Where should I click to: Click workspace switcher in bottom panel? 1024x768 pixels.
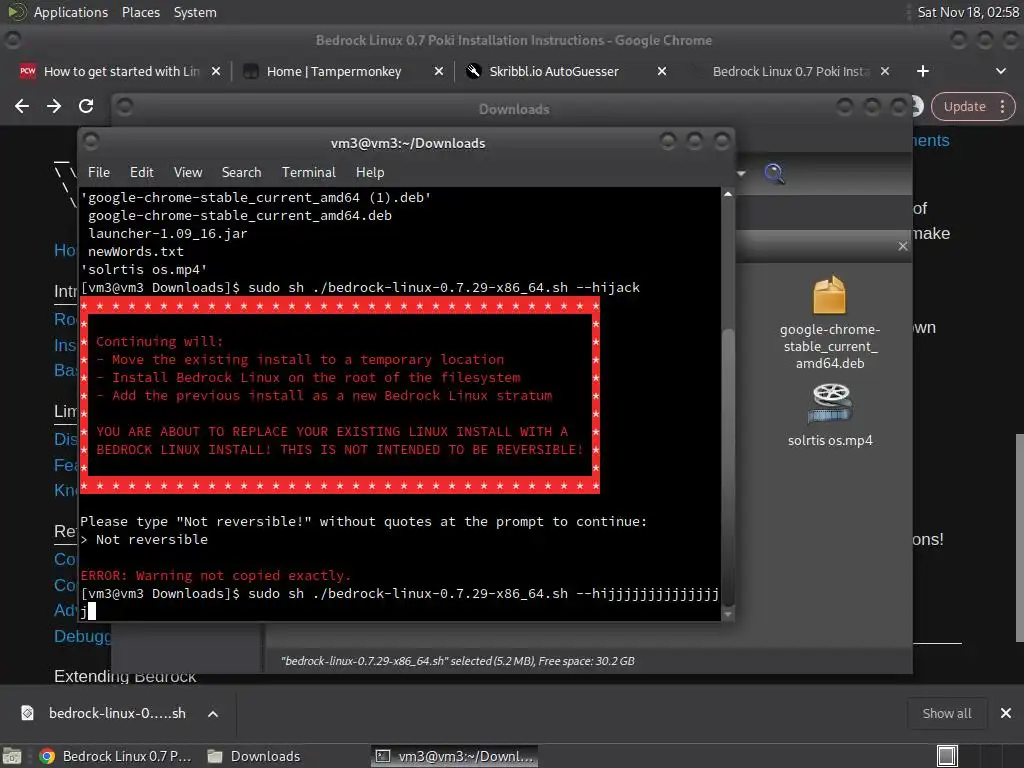point(948,756)
